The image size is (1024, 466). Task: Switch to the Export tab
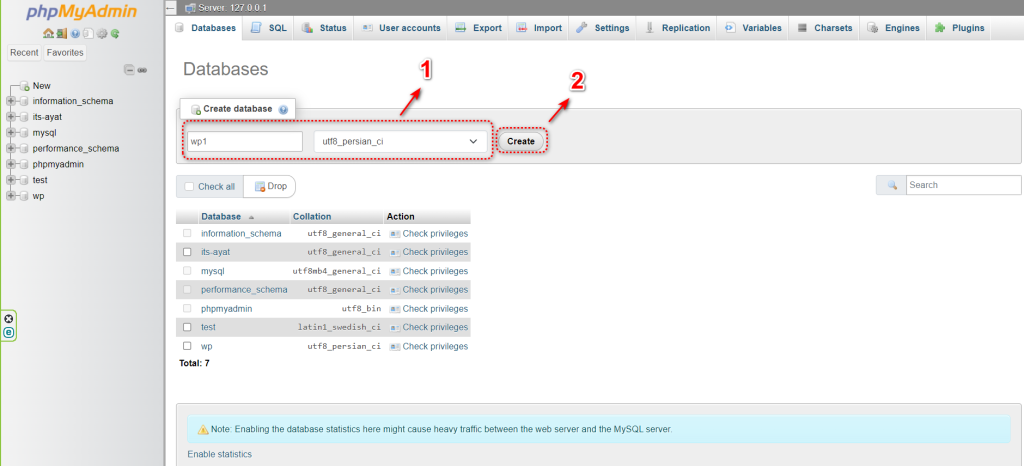click(479, 28)
